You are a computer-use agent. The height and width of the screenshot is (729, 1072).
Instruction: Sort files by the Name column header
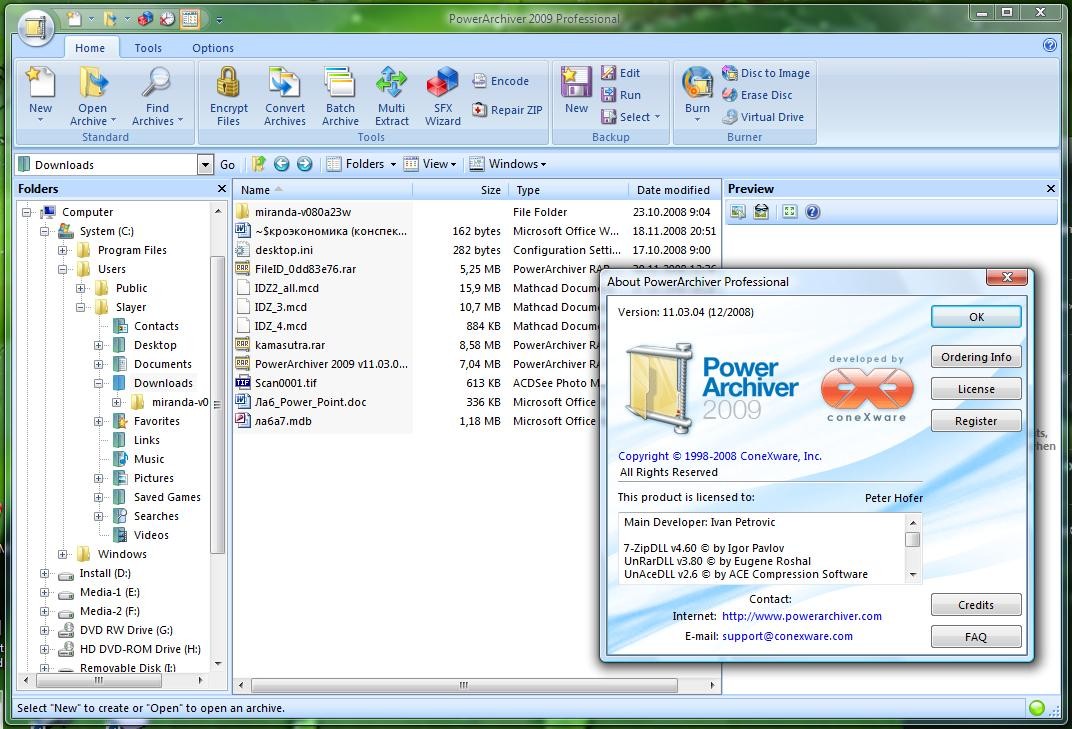323,190
